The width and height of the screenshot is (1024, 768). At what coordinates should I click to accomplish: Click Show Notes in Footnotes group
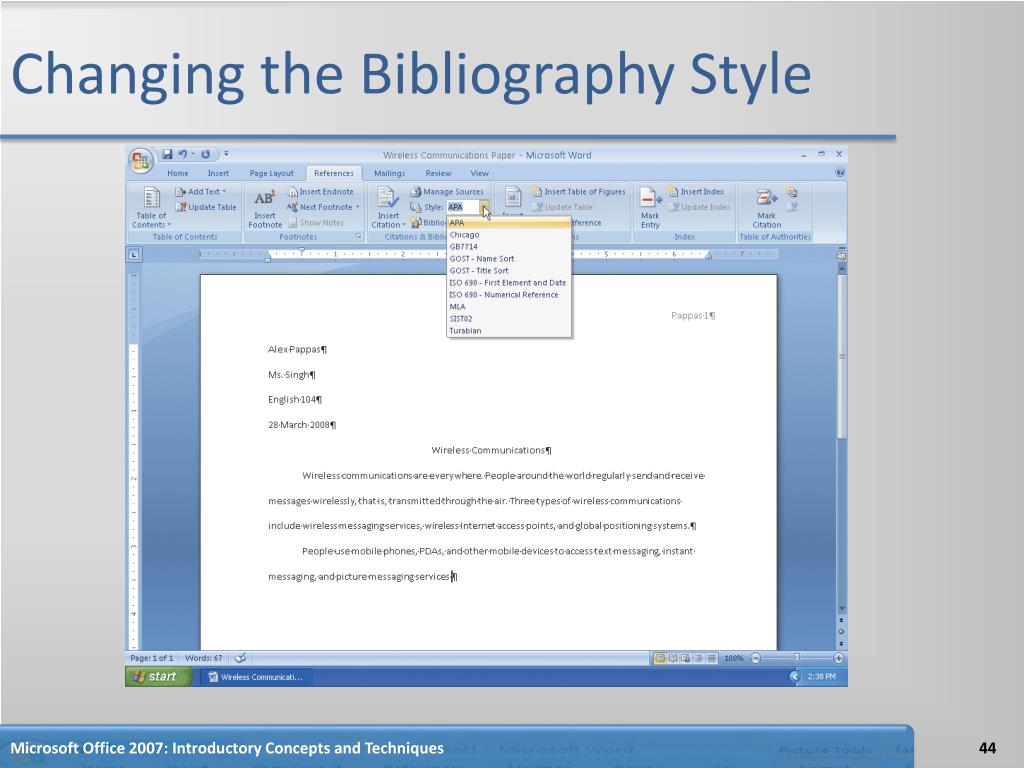click(315, 223)
